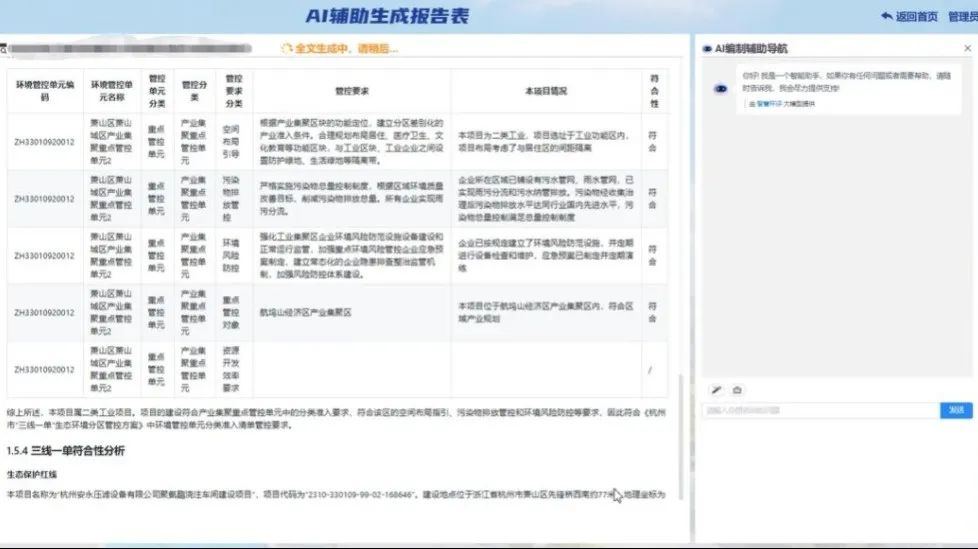978x549 pixels.
Task: Click the blue 发送 send button
Action: 956,411
